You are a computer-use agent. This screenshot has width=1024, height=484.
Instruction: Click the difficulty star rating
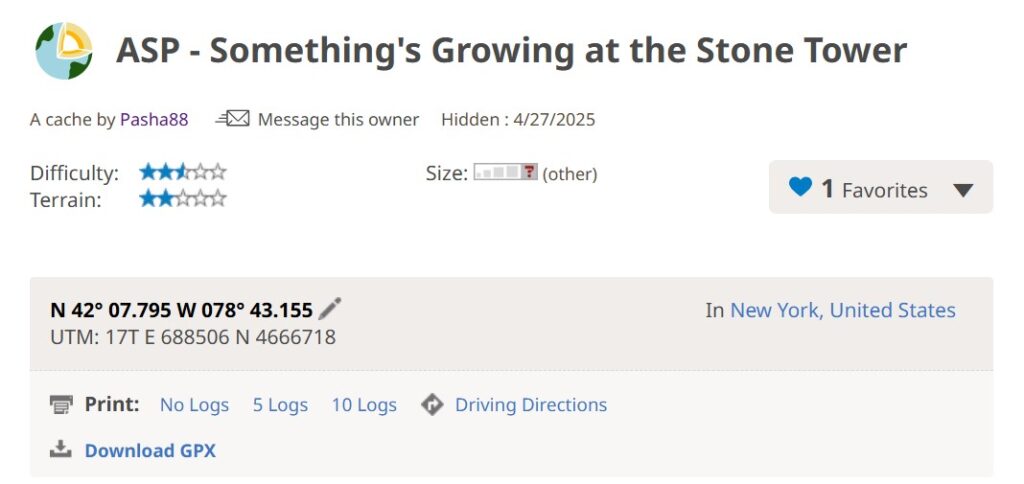point(183,172)
